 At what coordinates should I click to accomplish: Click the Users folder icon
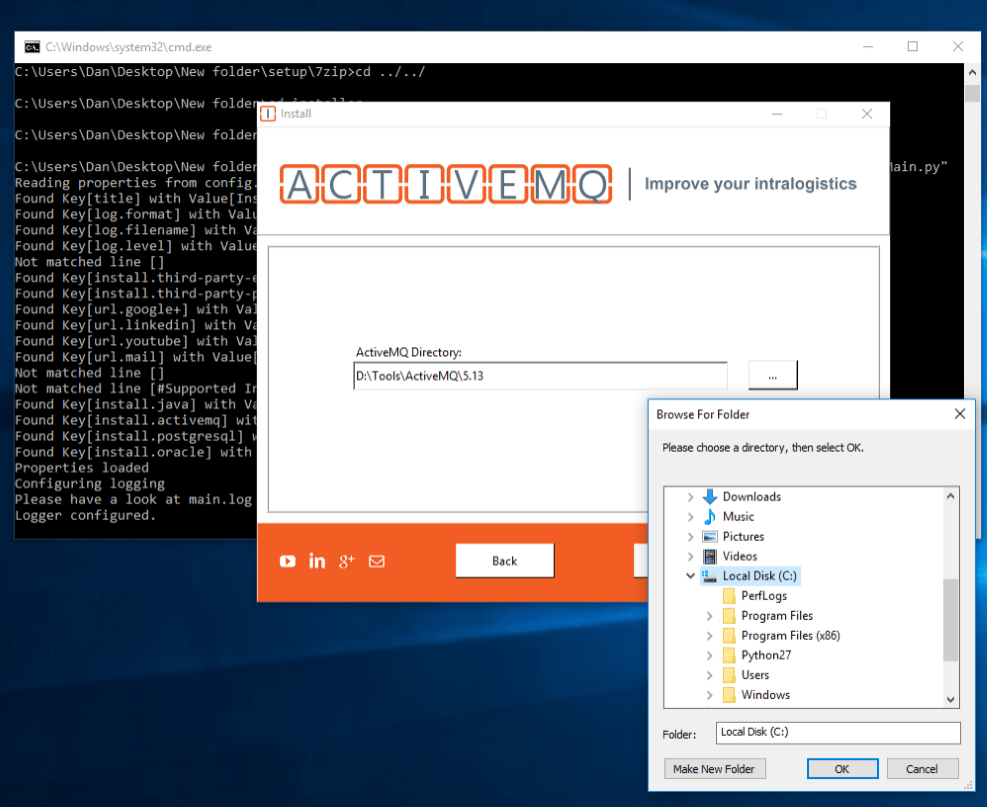pos(729,675)
